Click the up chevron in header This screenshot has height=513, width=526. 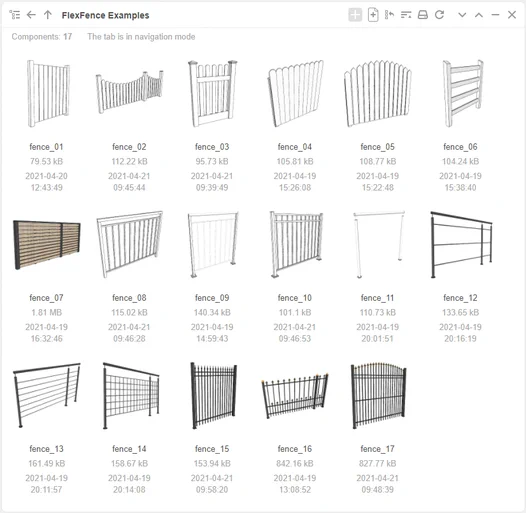tap(479, 15)
